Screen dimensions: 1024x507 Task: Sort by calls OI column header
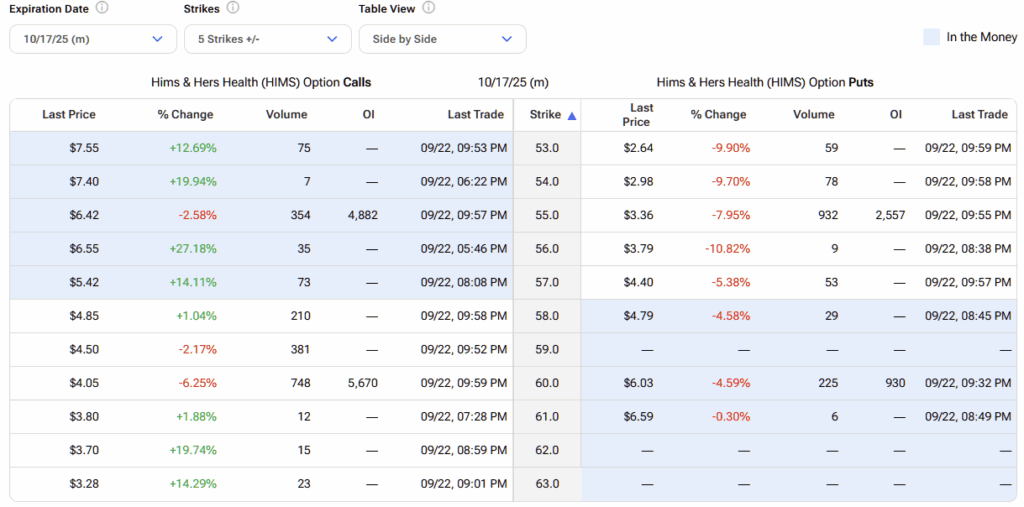click(368, 115)
